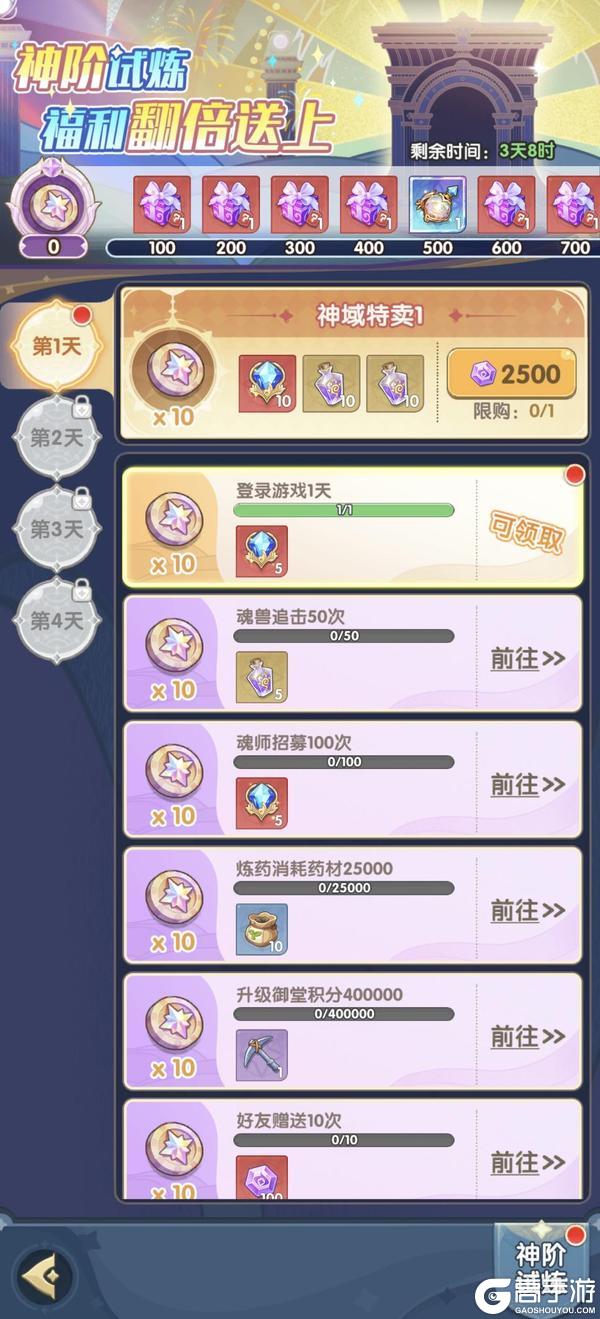Screen dimensions: 600x1319
Task: Inspect the herb bag reward icon
Action: pyautogui.click(x=262, y=929)
